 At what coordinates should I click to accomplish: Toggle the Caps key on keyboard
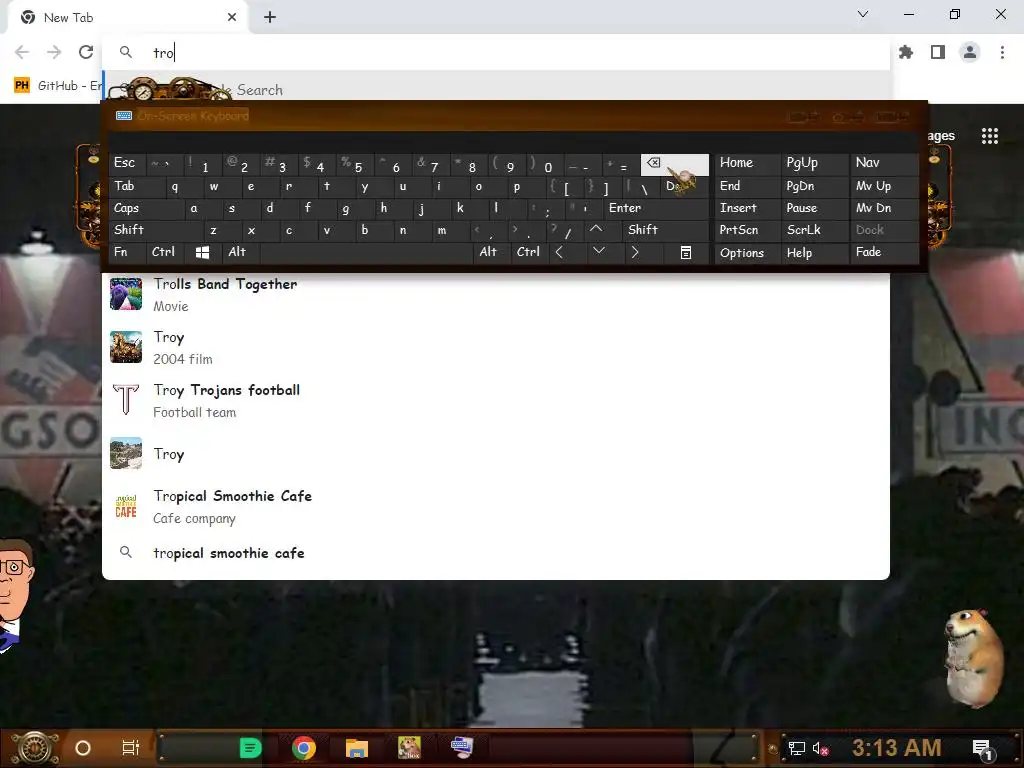point(146,208)
